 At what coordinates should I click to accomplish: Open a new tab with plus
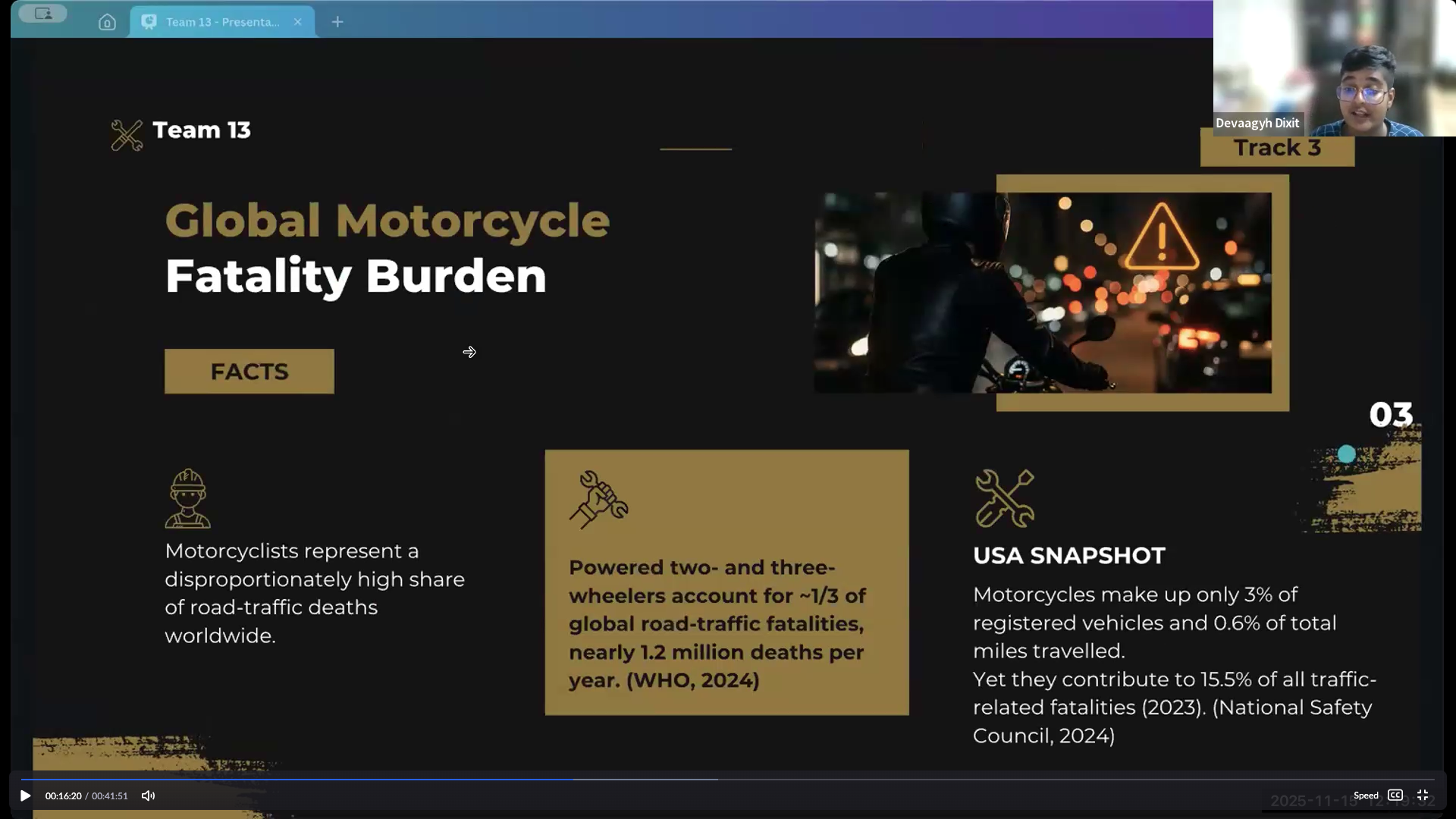pos(337,22)
